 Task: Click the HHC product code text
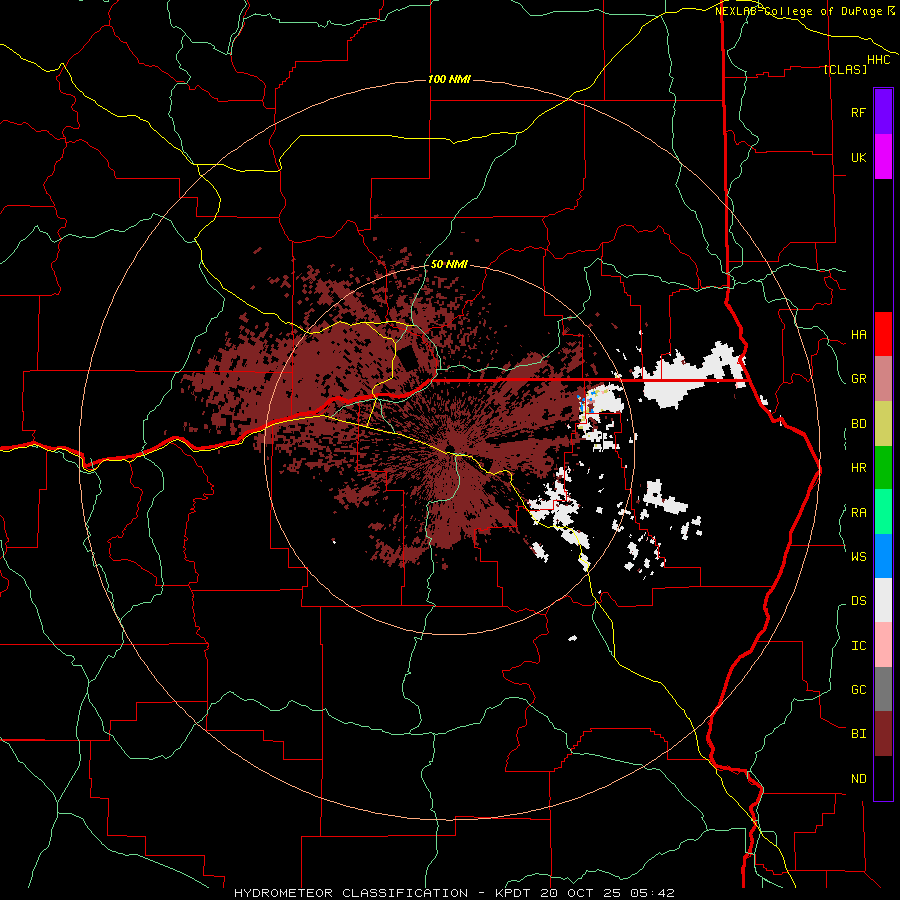(x=878, y=60)
